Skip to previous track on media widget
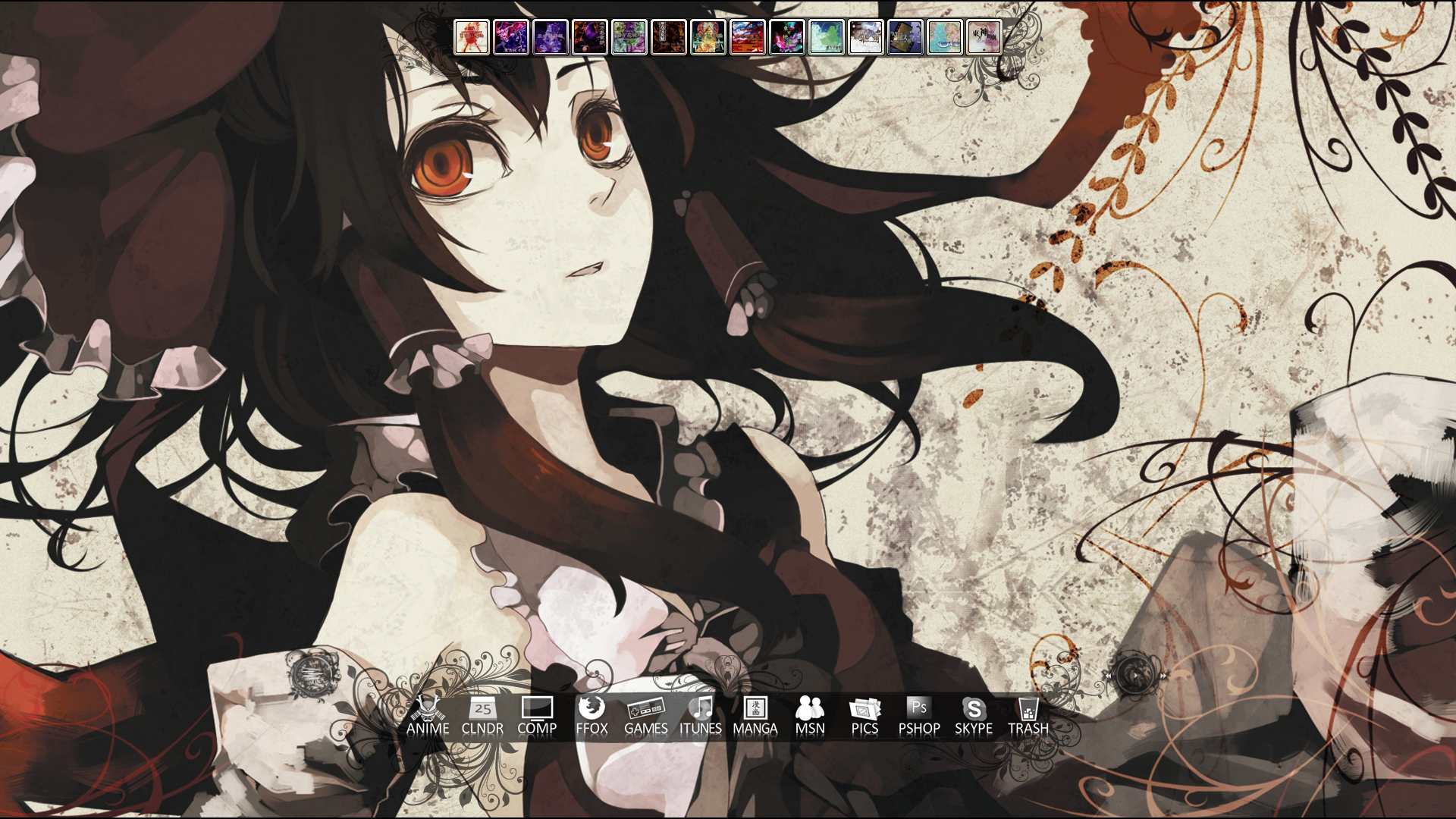The height and width of the screenshot is (819, 1456). pos(1108,676)
